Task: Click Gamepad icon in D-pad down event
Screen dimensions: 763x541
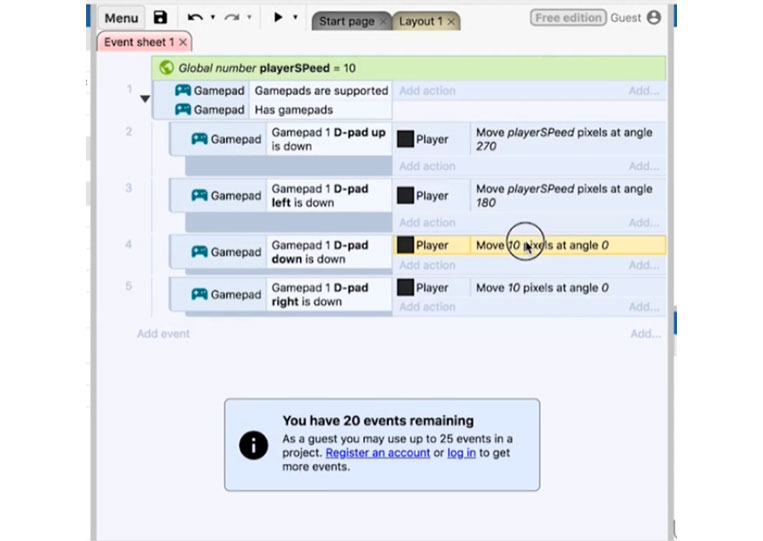Action: coord(200,252)
